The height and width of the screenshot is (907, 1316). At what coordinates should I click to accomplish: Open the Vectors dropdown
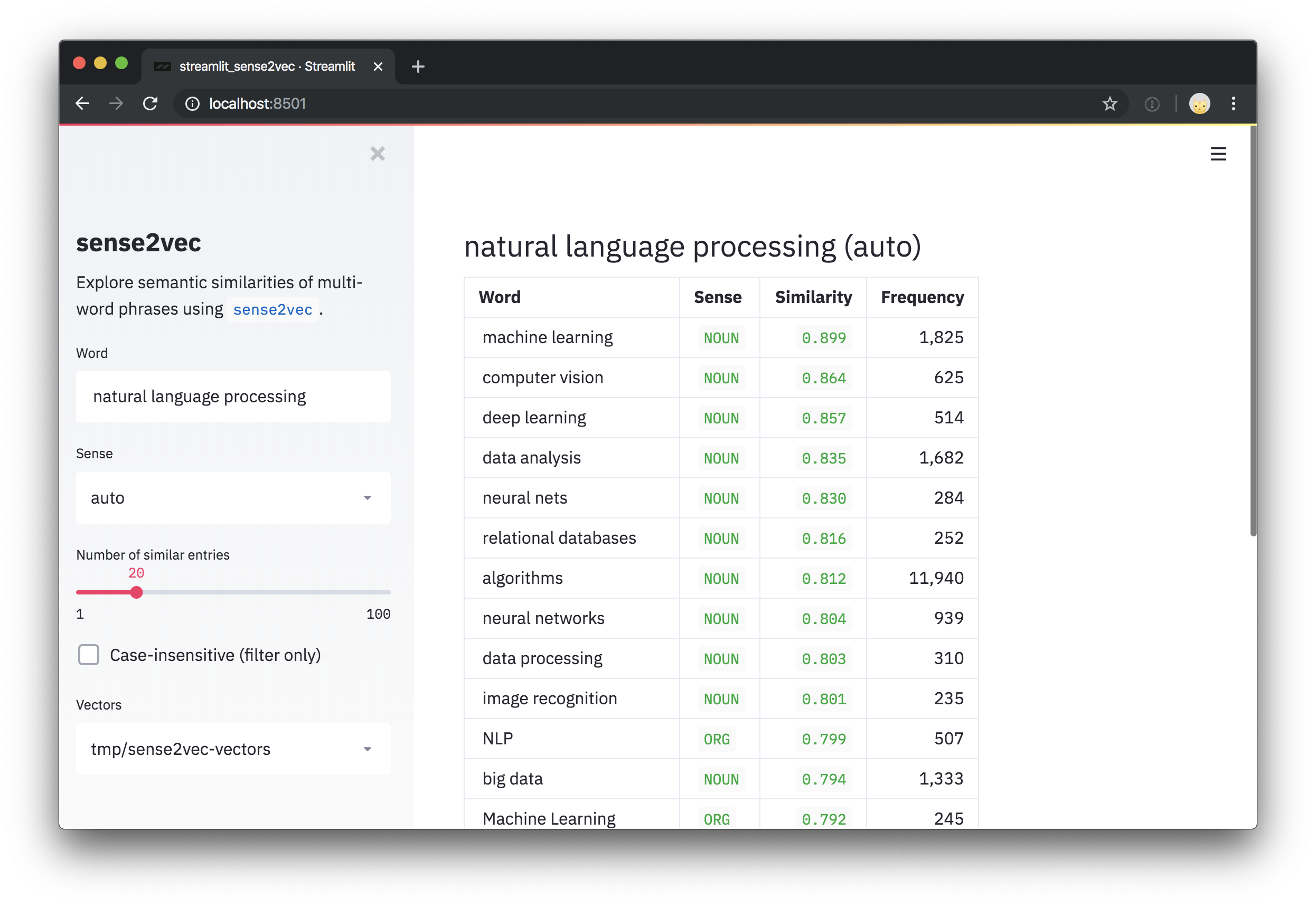click(233, 749)
